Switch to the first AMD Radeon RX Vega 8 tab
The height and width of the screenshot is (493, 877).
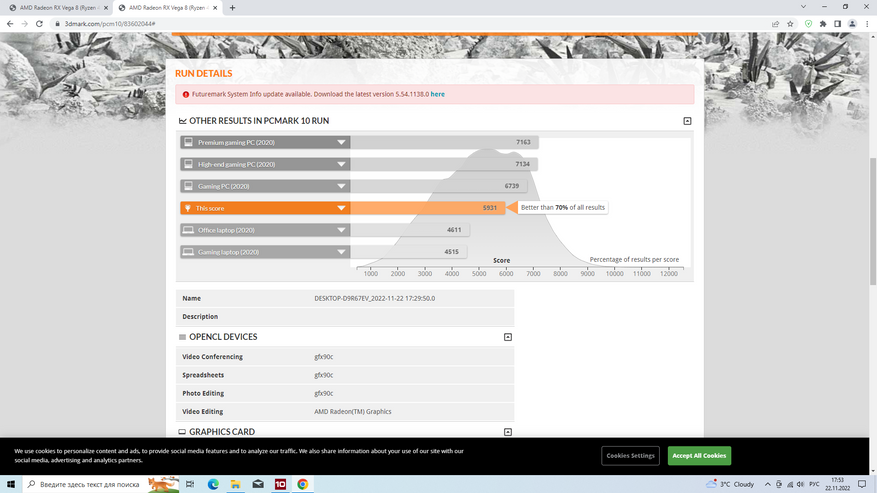click(x=56, y=8)
